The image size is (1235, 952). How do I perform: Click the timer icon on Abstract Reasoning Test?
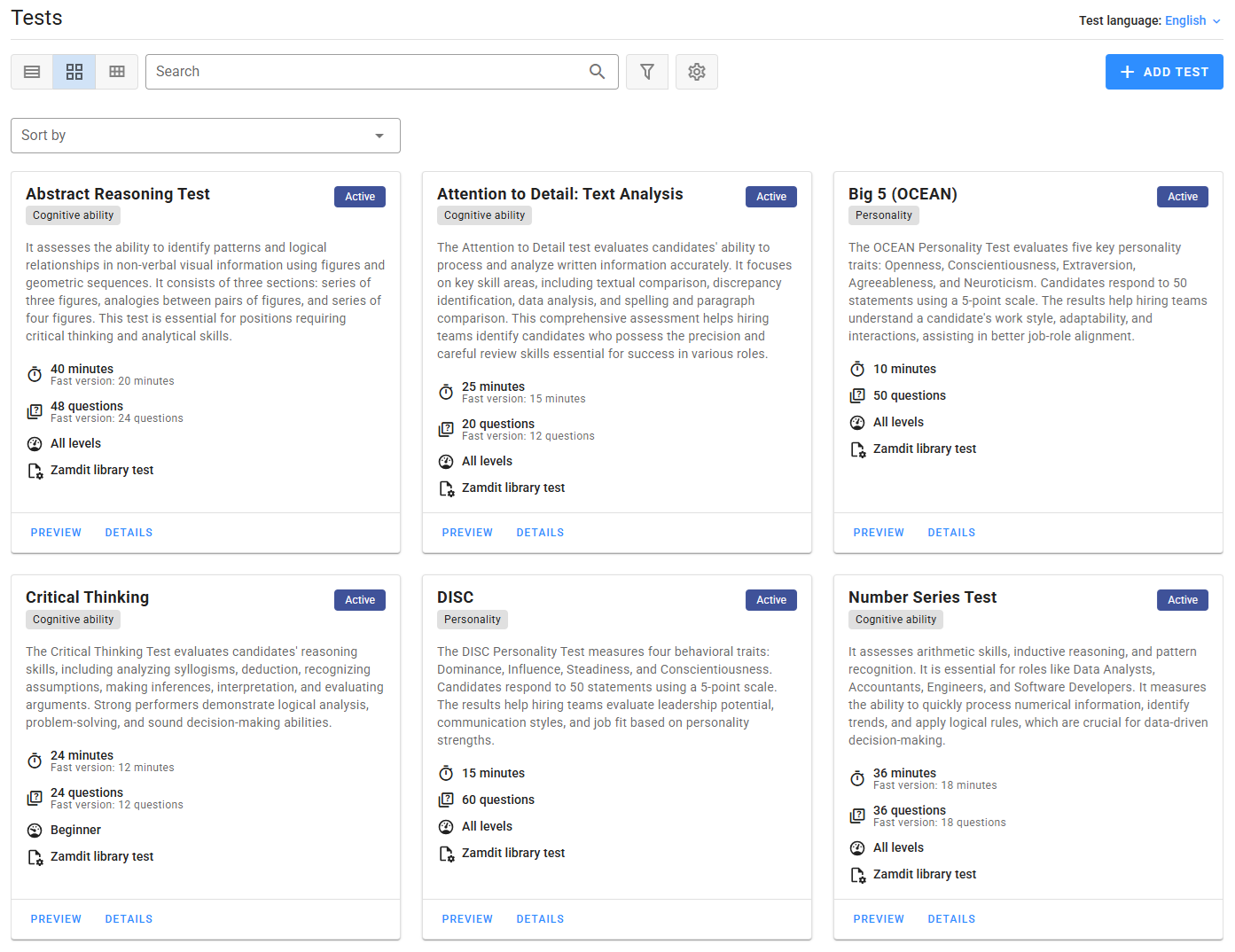tap(35, 374)
